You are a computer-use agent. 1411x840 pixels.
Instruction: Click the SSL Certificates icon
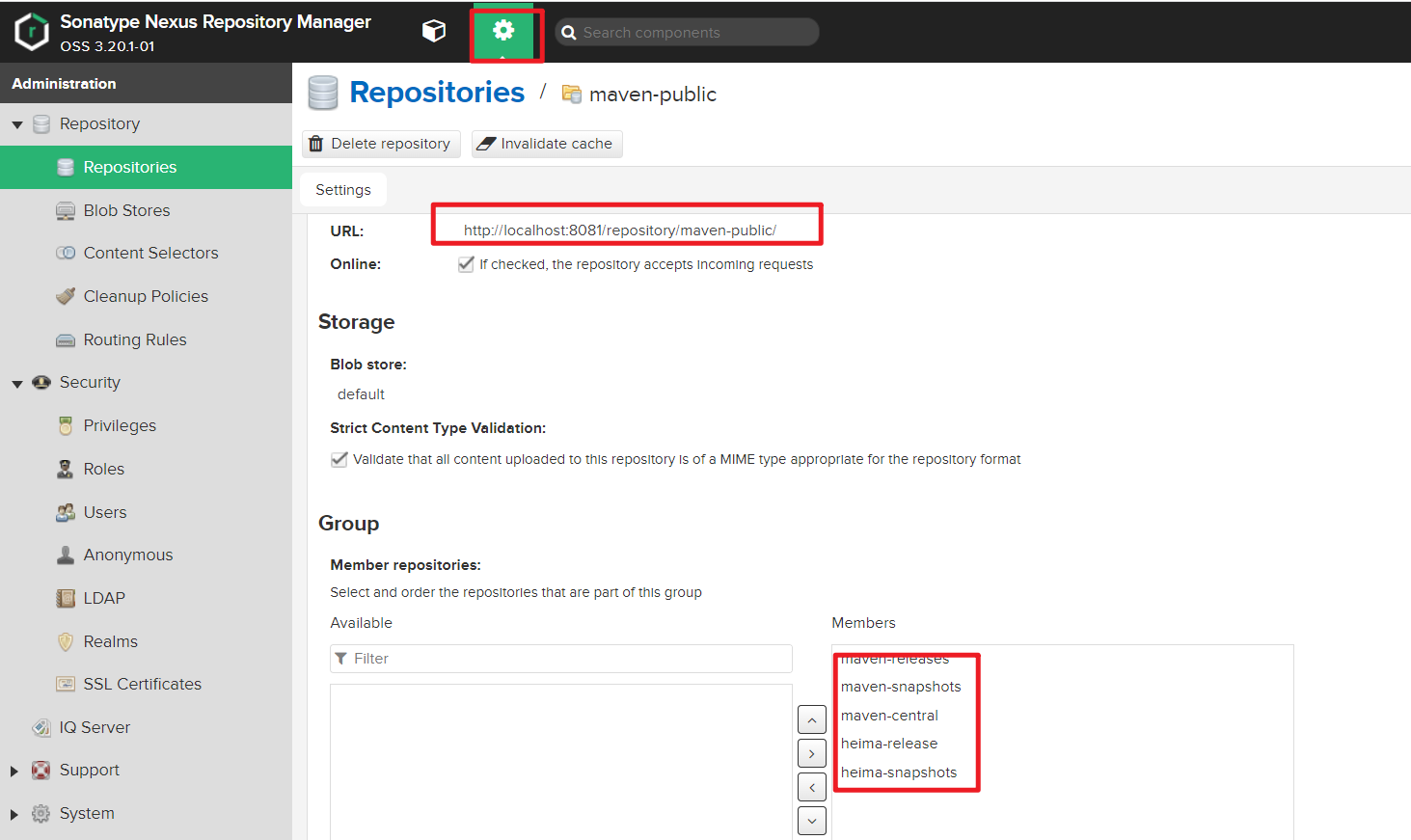pyautogui.click(x=66, y=684)
